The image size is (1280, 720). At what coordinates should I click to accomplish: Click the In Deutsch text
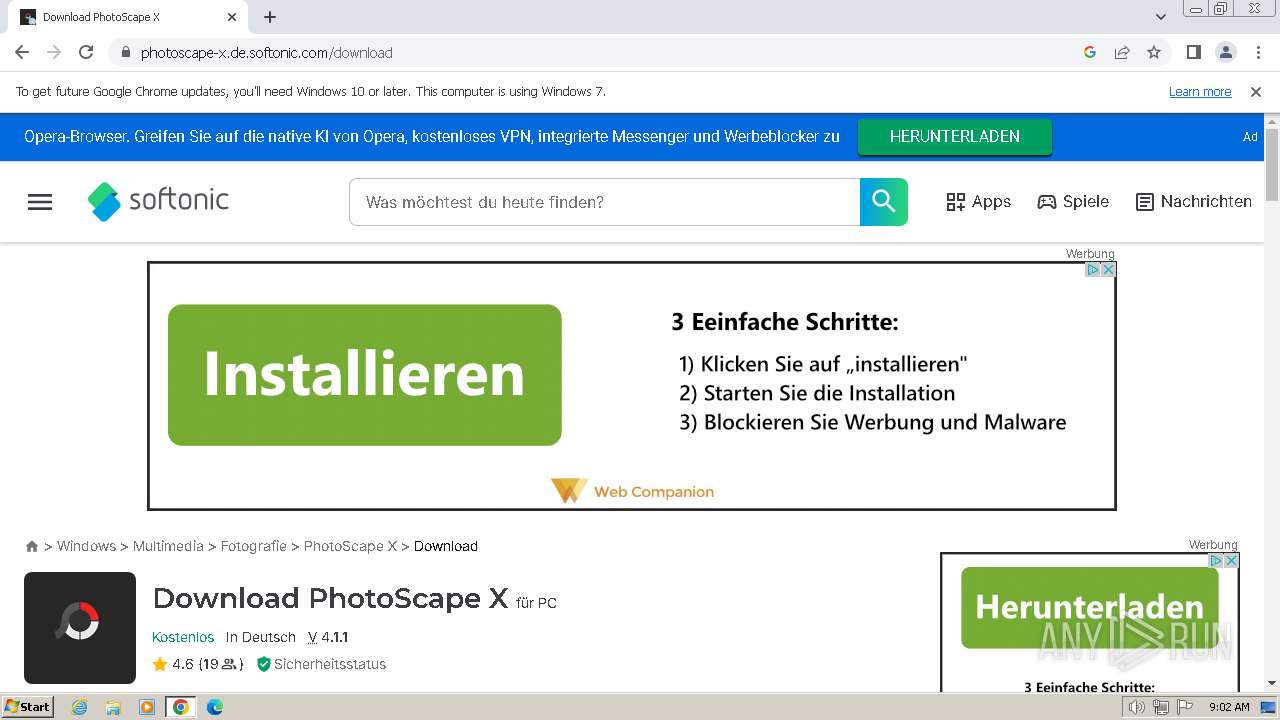point(261,637)
